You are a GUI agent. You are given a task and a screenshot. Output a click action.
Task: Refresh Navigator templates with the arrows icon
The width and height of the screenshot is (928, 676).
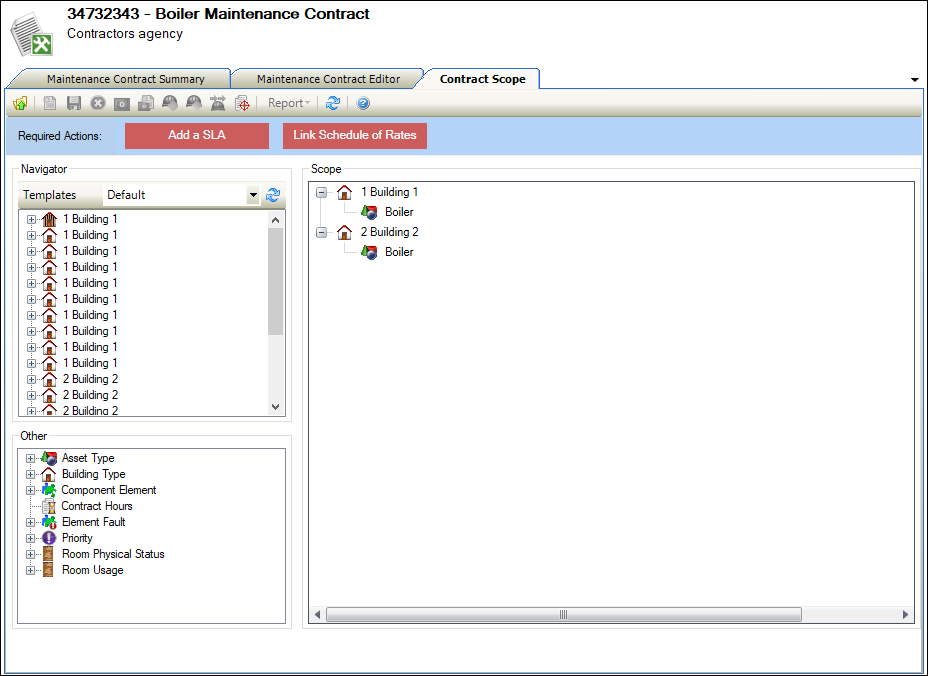(273, 195)
